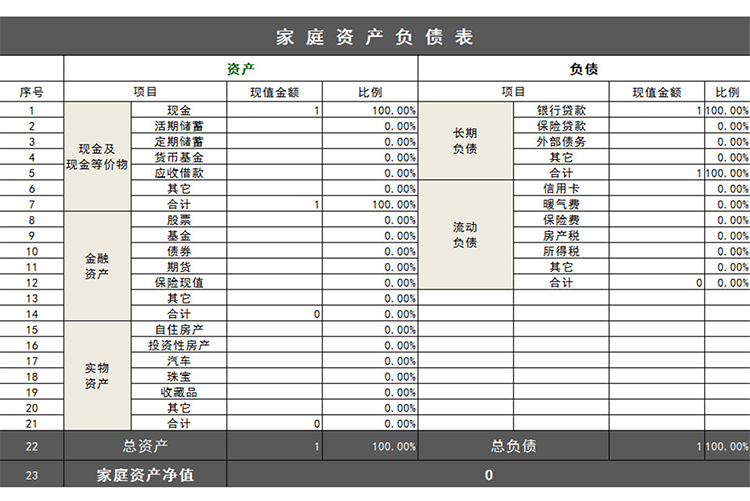This screenshot has height=501, width=750.
Task: Click the 家庭资产负债表 title banner
Action: [375, 38]
